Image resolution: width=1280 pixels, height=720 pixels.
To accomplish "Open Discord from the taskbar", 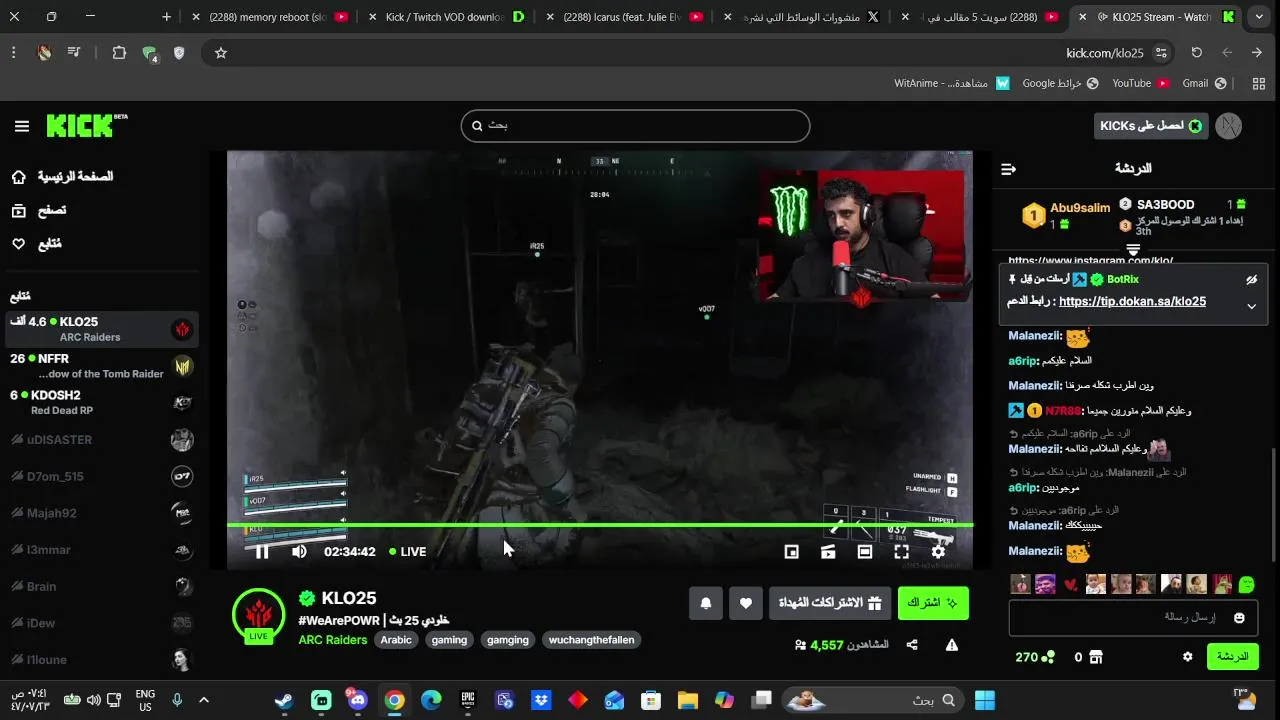I will pyautogui.click(x=357, y=700).
